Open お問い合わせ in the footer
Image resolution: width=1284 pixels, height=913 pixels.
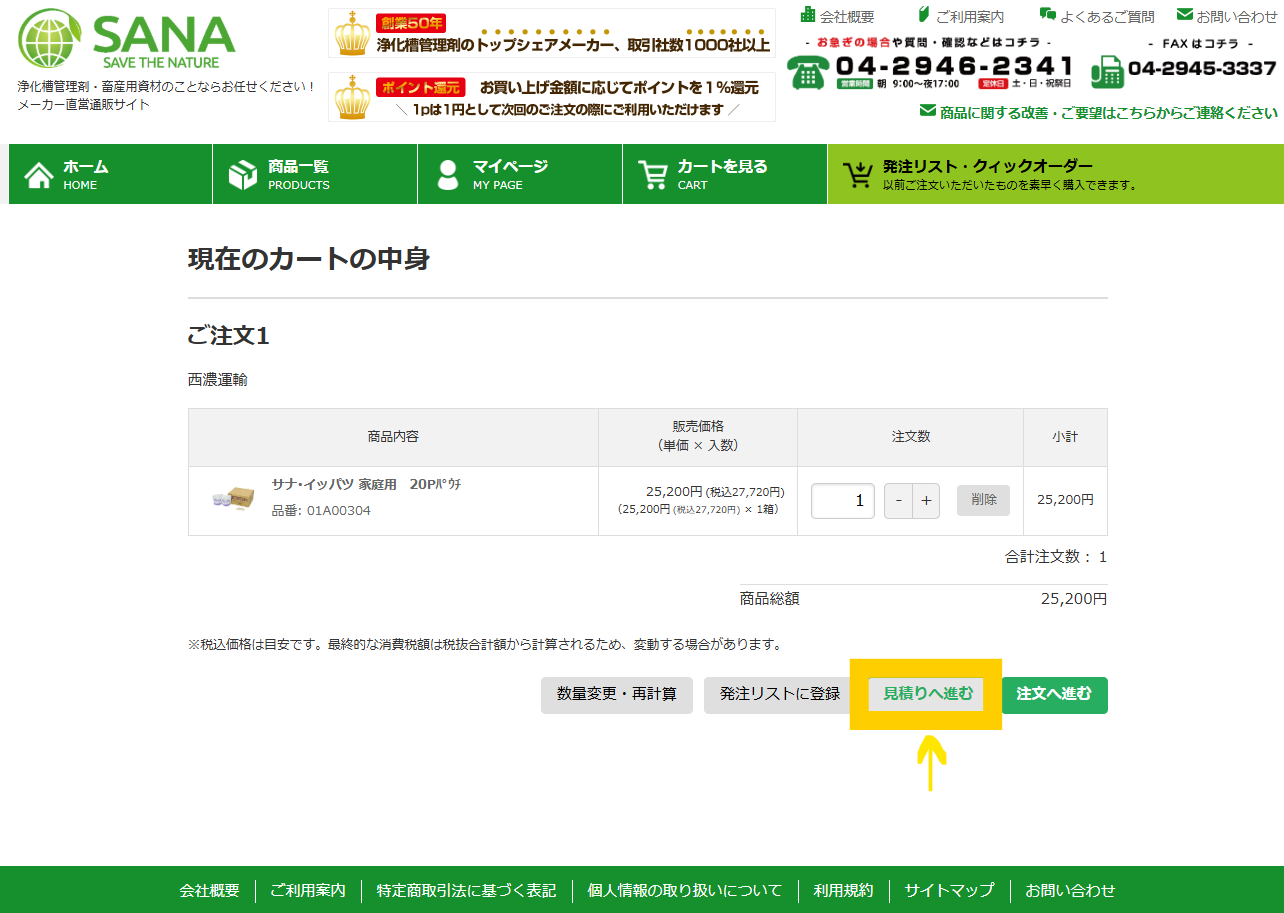(1070, 890)
